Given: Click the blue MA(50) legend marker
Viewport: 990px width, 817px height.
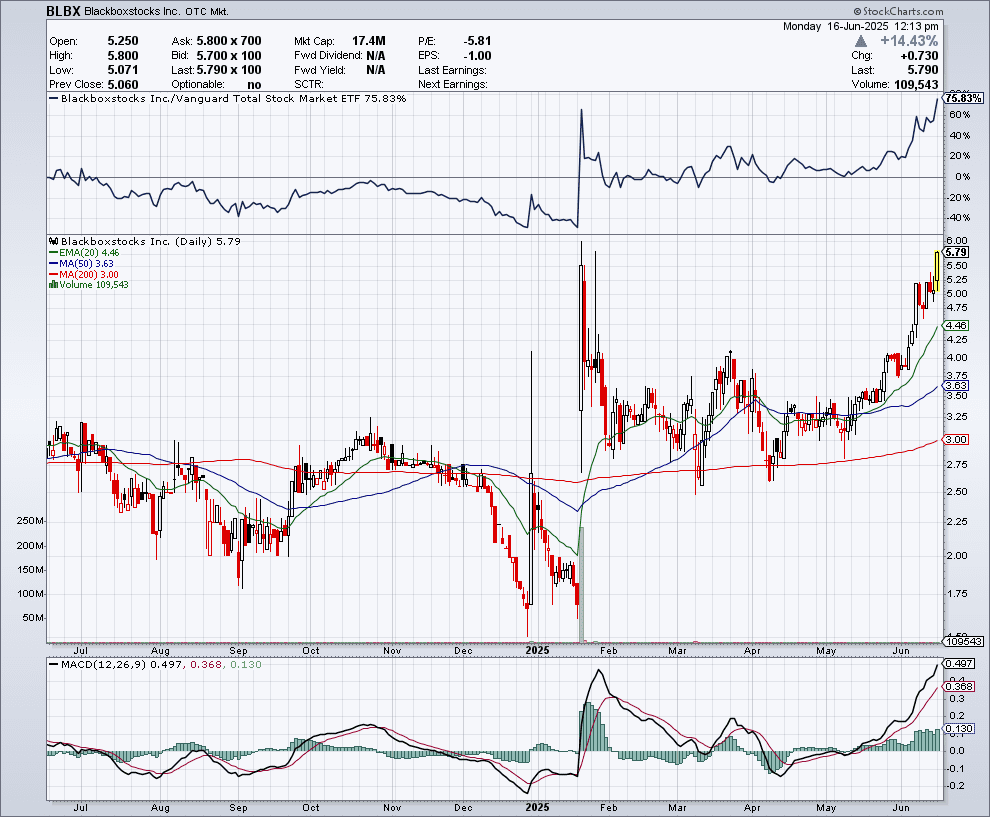Looking at the screenshot, I should (51, 264).
